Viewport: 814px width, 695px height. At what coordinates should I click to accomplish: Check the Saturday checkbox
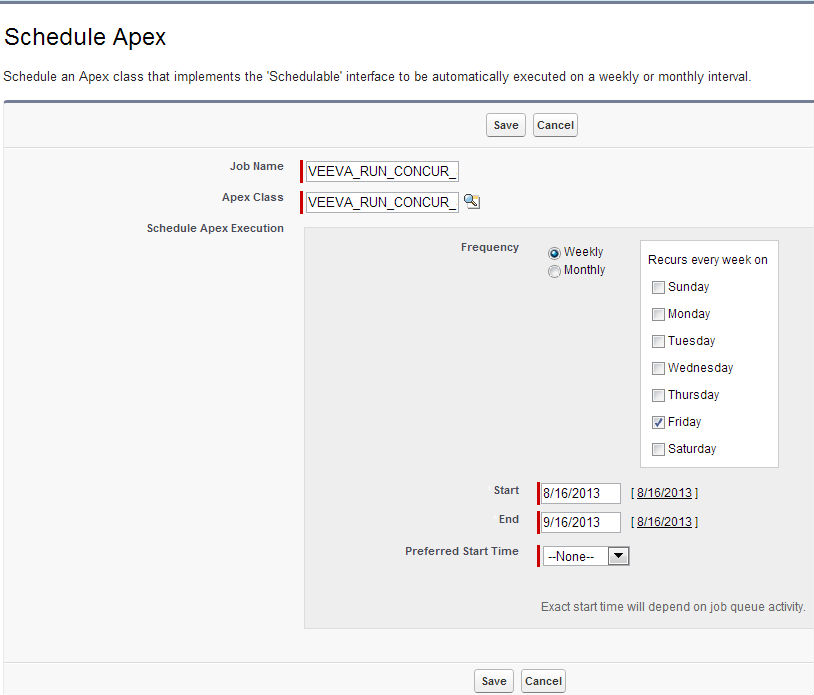pos(658,450)
